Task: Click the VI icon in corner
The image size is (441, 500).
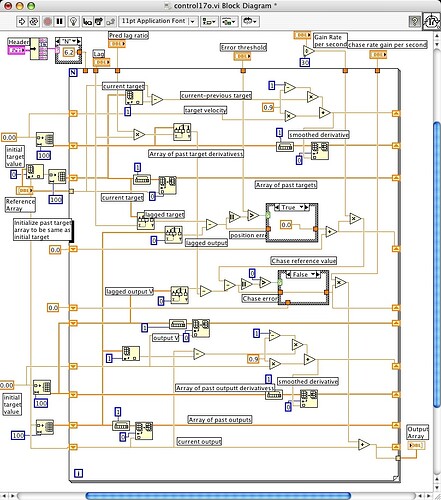Action: tap(432, 22)
